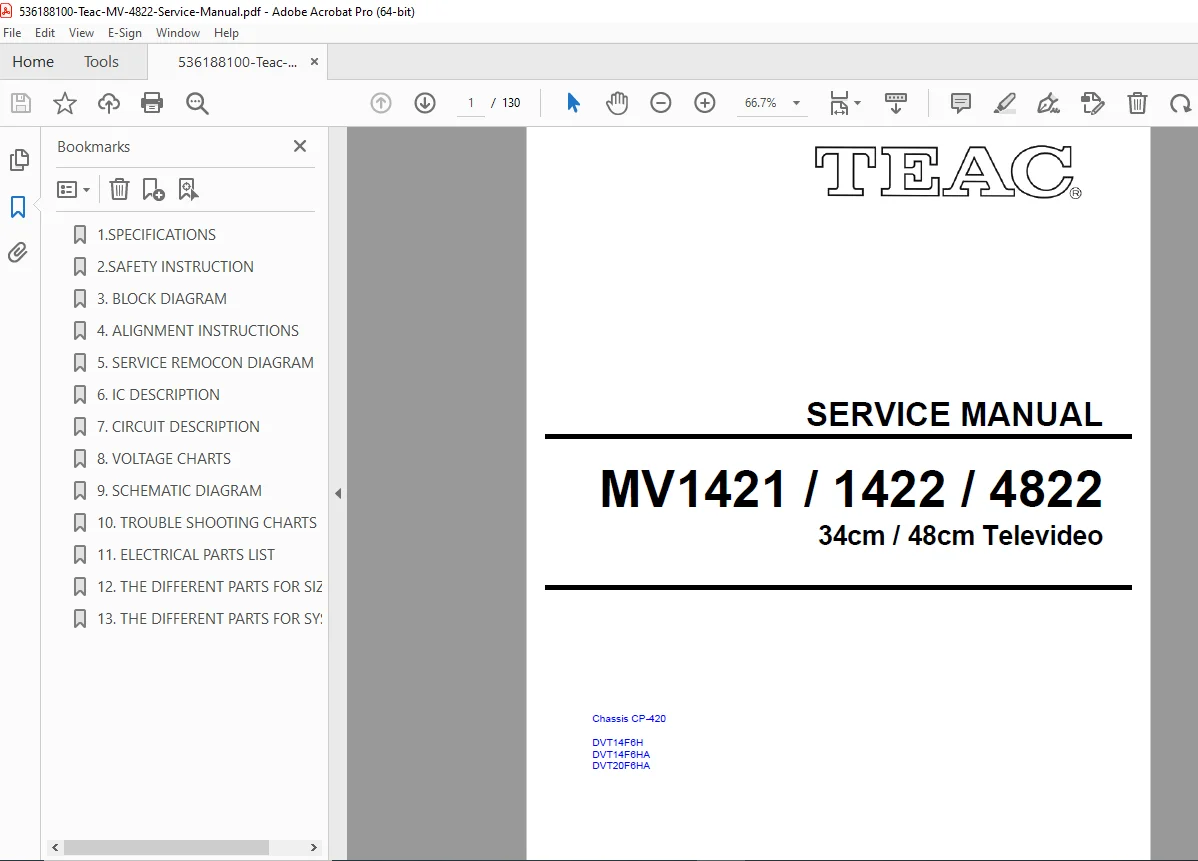Open the Find text magnifier tool
The width and height of the screenshot is (1198, 861).
[197, 102]
